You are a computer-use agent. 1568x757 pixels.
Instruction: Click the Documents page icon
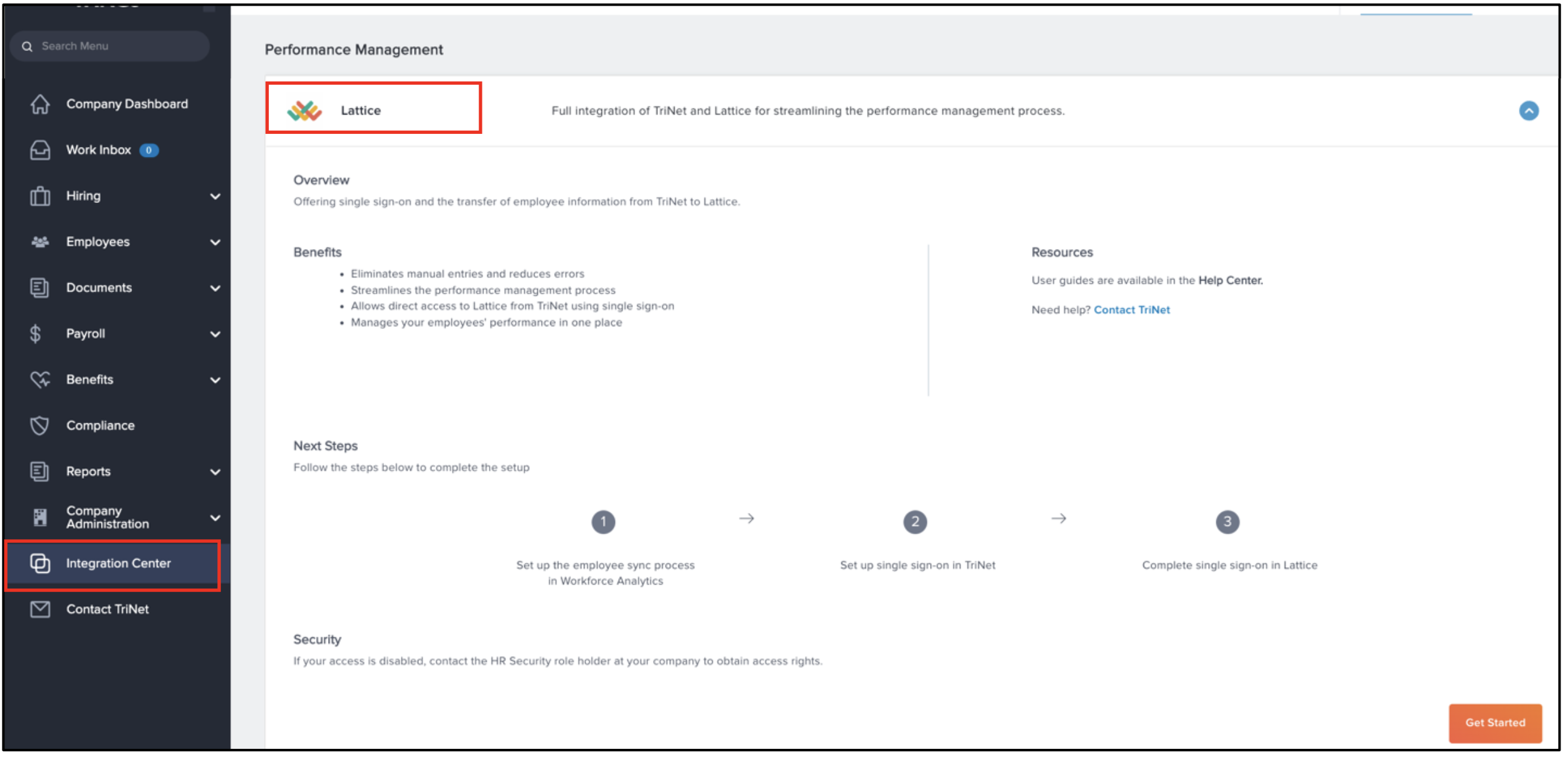(x=40, y=288)
